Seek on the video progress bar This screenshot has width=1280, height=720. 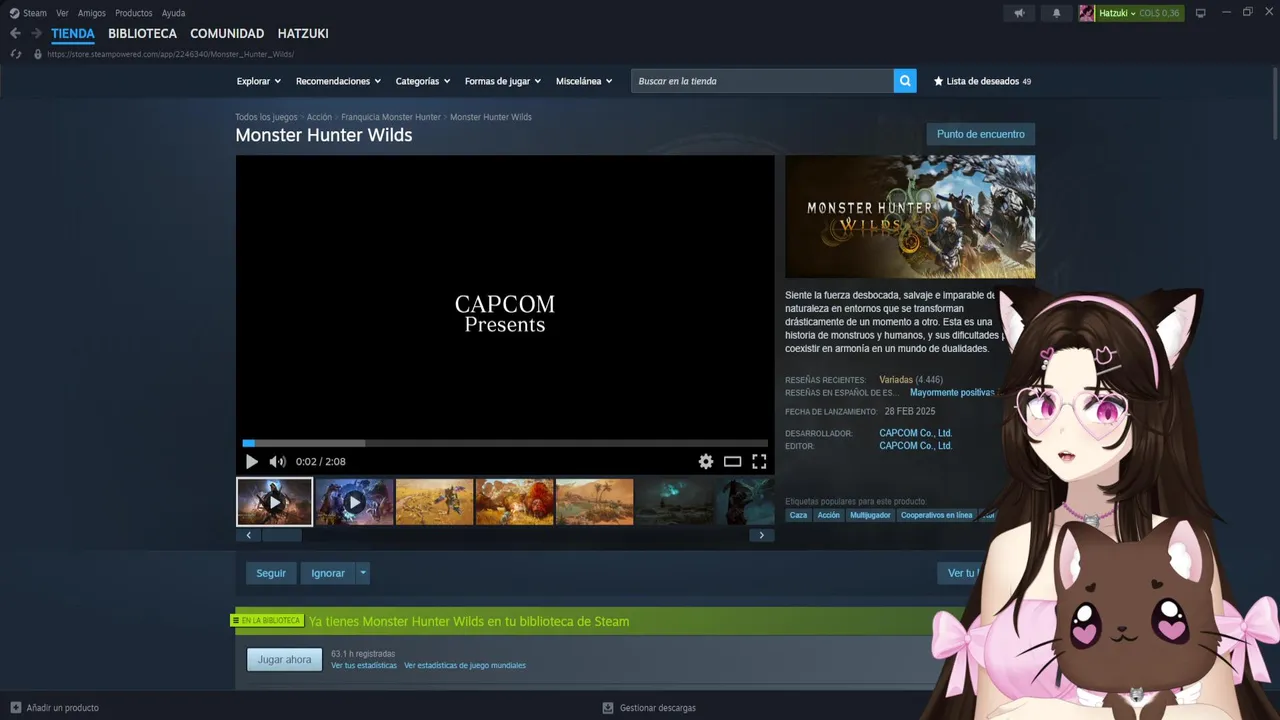[x=505, y=443]
